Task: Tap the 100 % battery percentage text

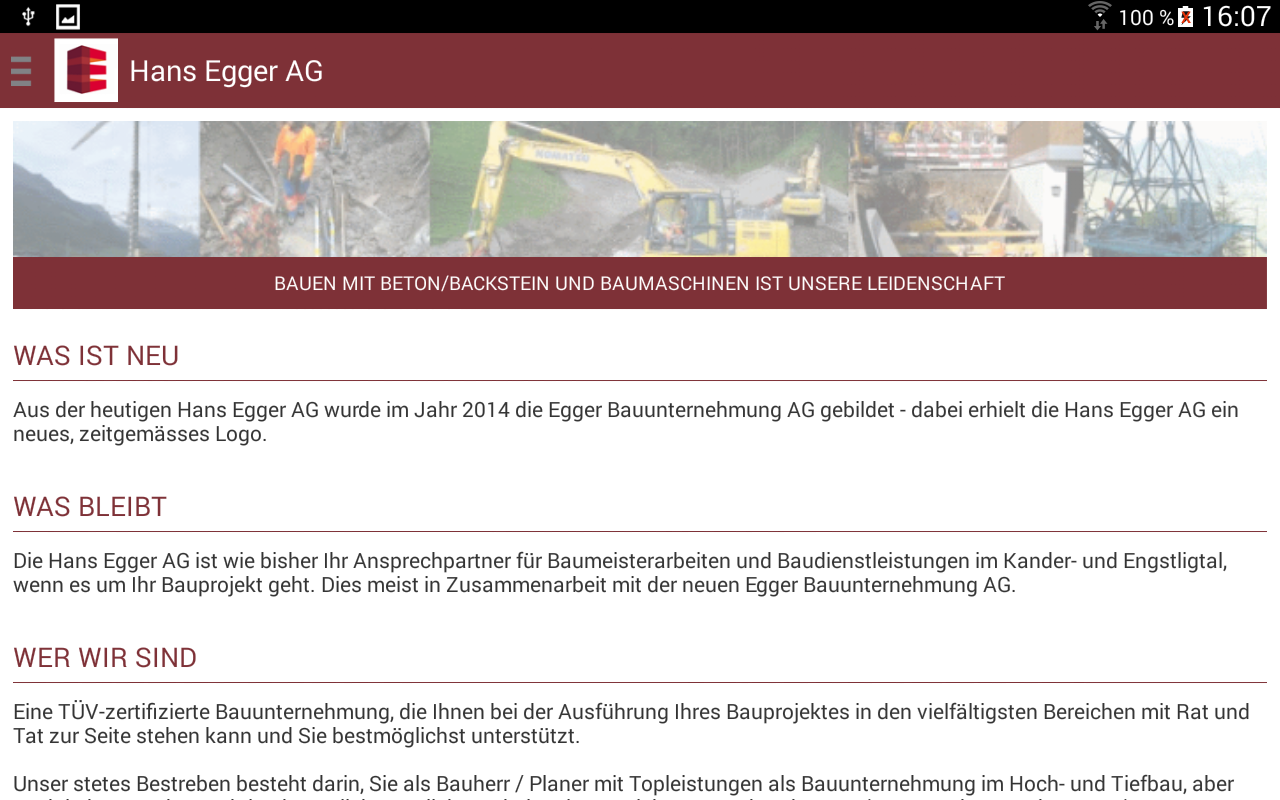Action: [x=1146, y=17]
